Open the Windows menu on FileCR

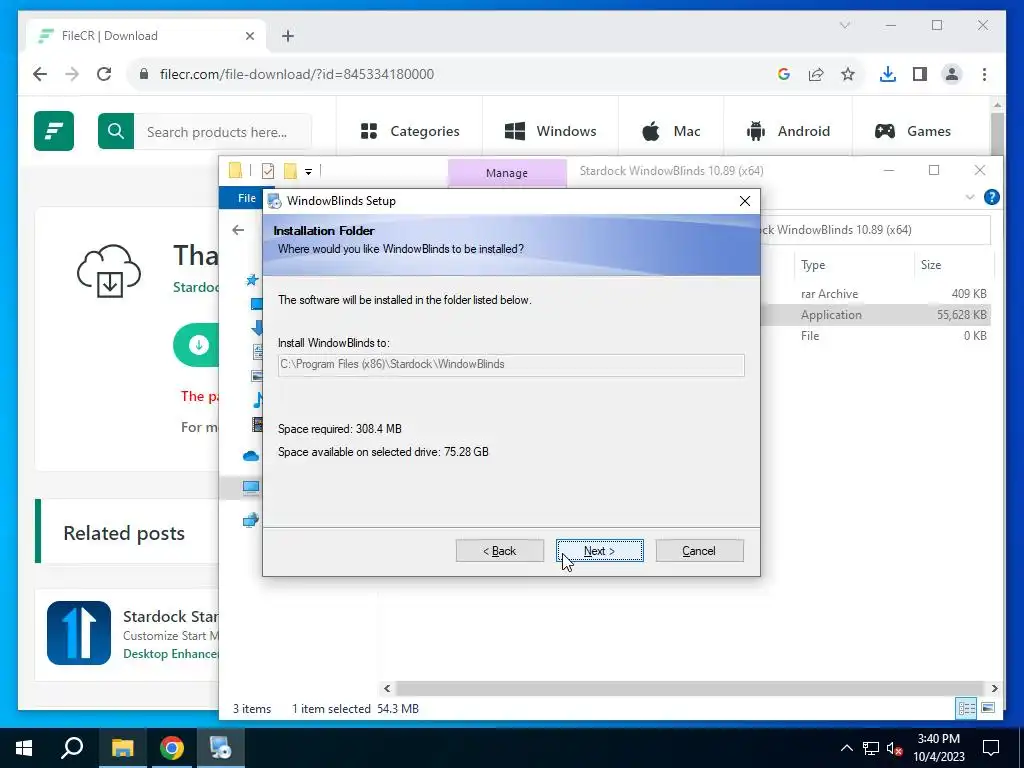coord(551,131)
